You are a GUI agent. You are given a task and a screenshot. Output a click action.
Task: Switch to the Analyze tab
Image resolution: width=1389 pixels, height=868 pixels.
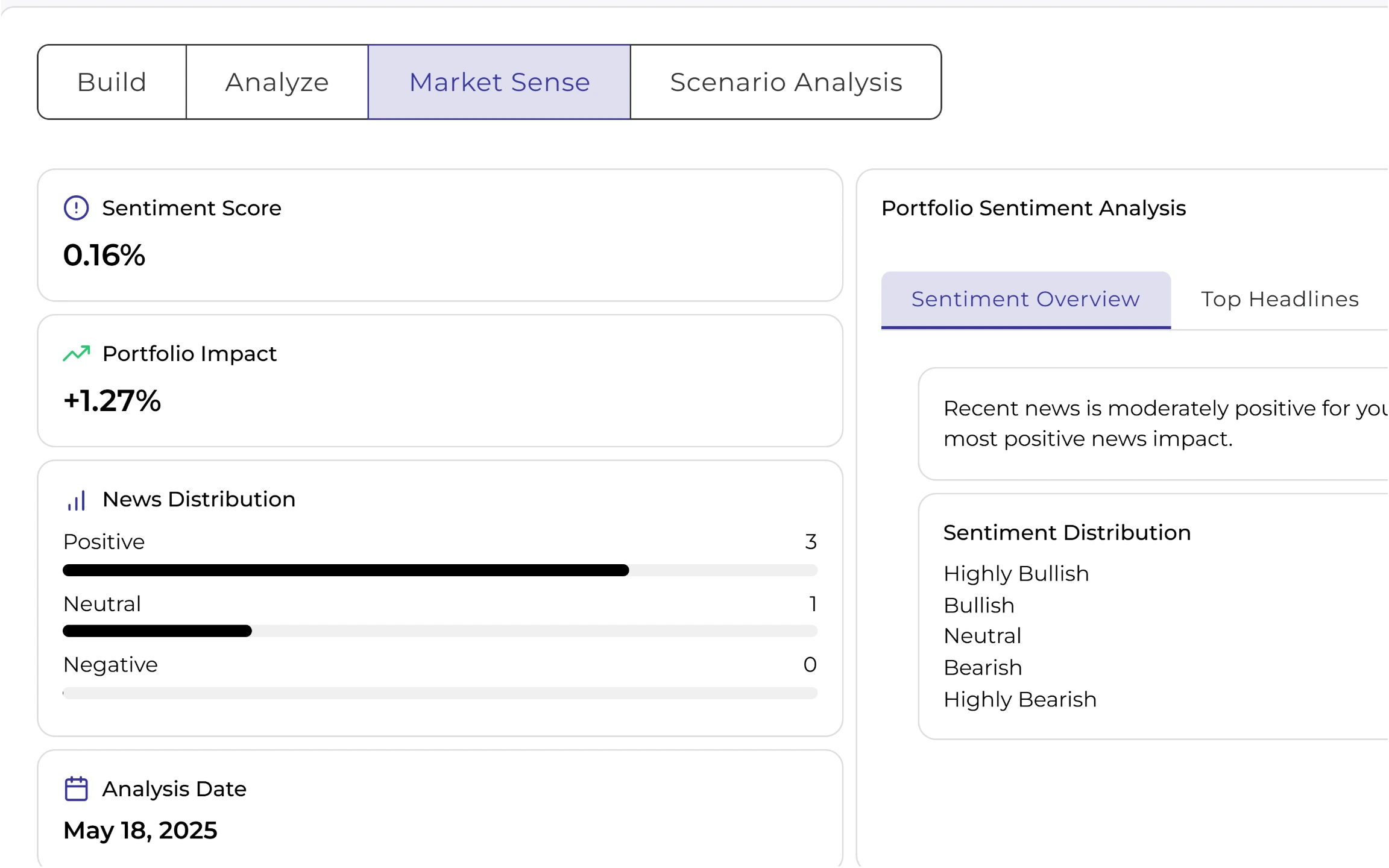pos(277,82)
